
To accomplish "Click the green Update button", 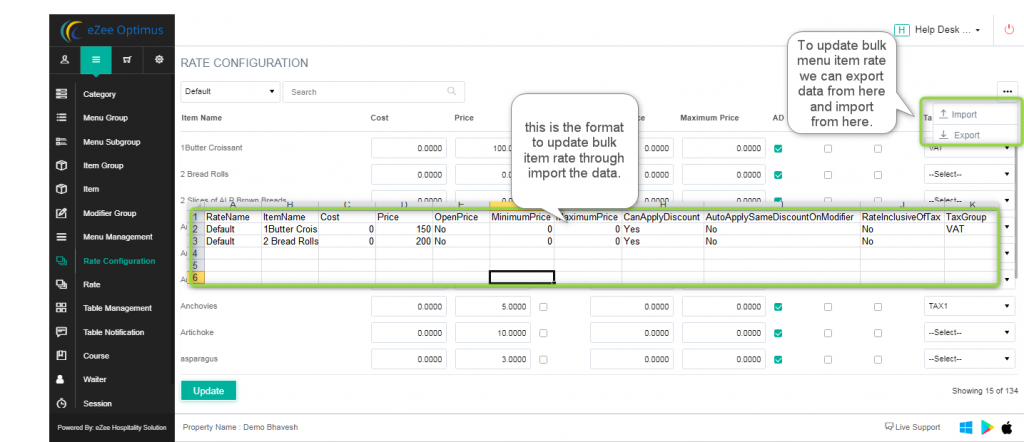I will click(208, 390).
